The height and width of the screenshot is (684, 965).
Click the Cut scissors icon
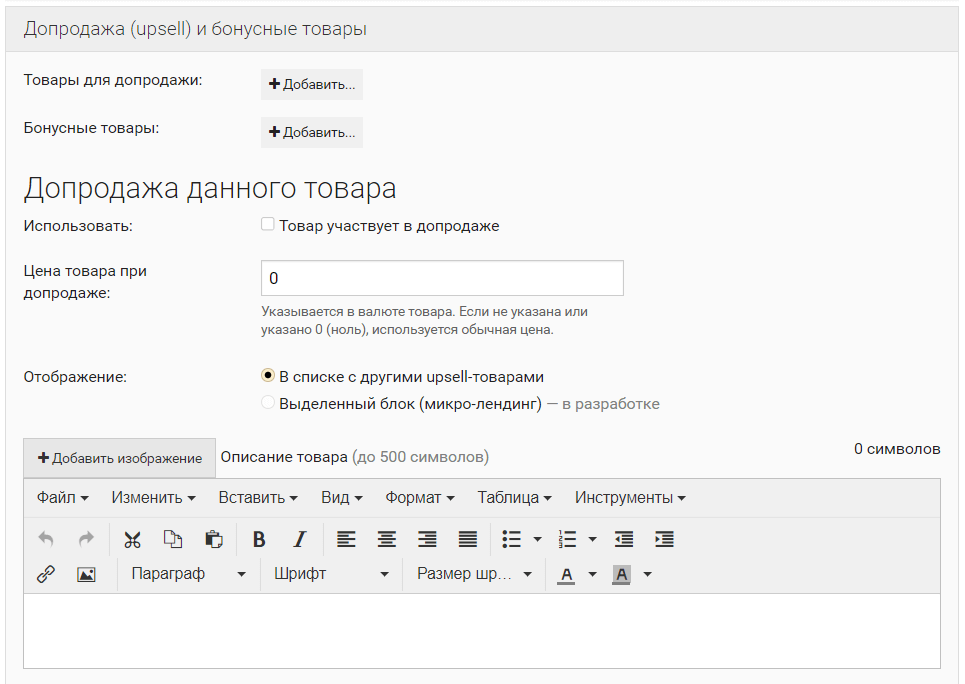[132, 539]
